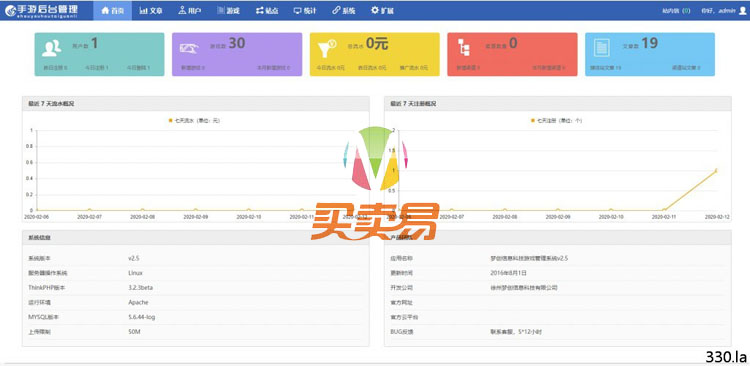The image size is (750, 366).
Task: Click 2020-02-11 data point on registration chart
Action: coord(664,210)
